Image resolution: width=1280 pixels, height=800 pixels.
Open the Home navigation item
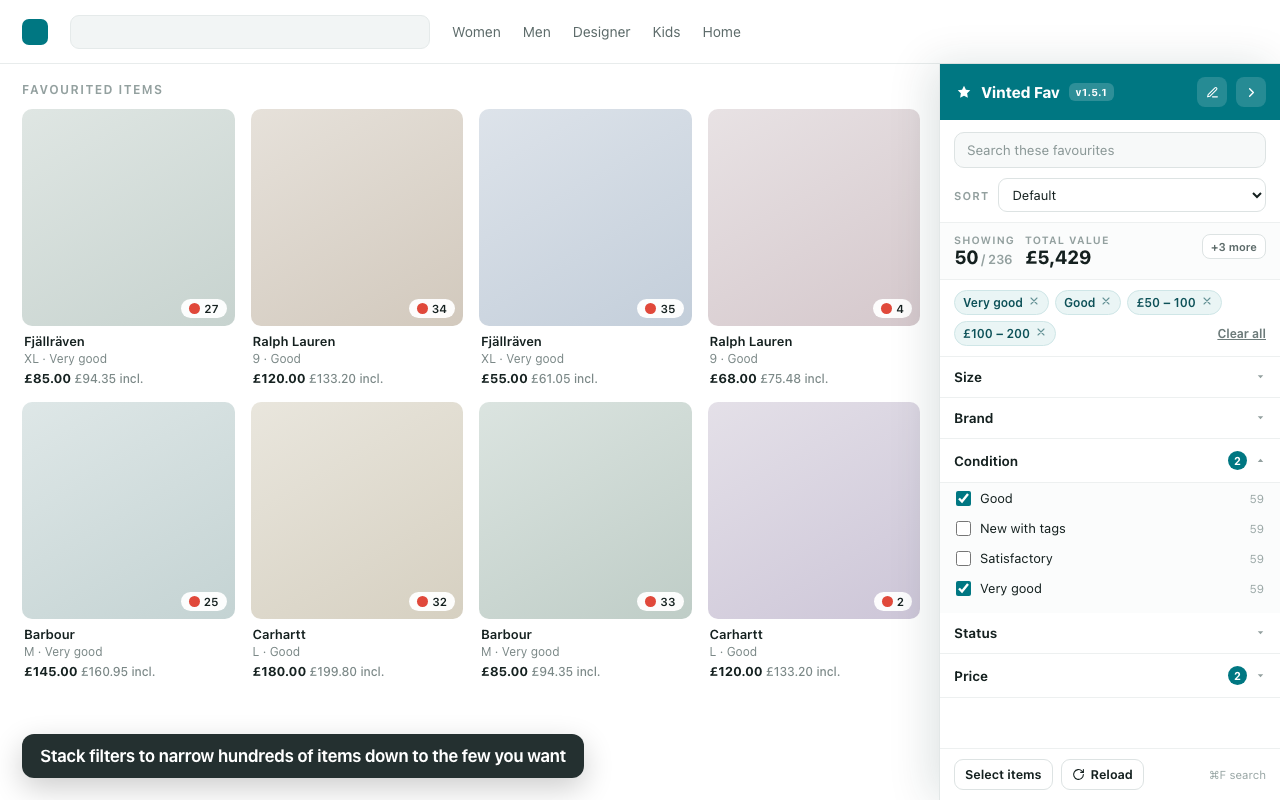click(722, 32)
